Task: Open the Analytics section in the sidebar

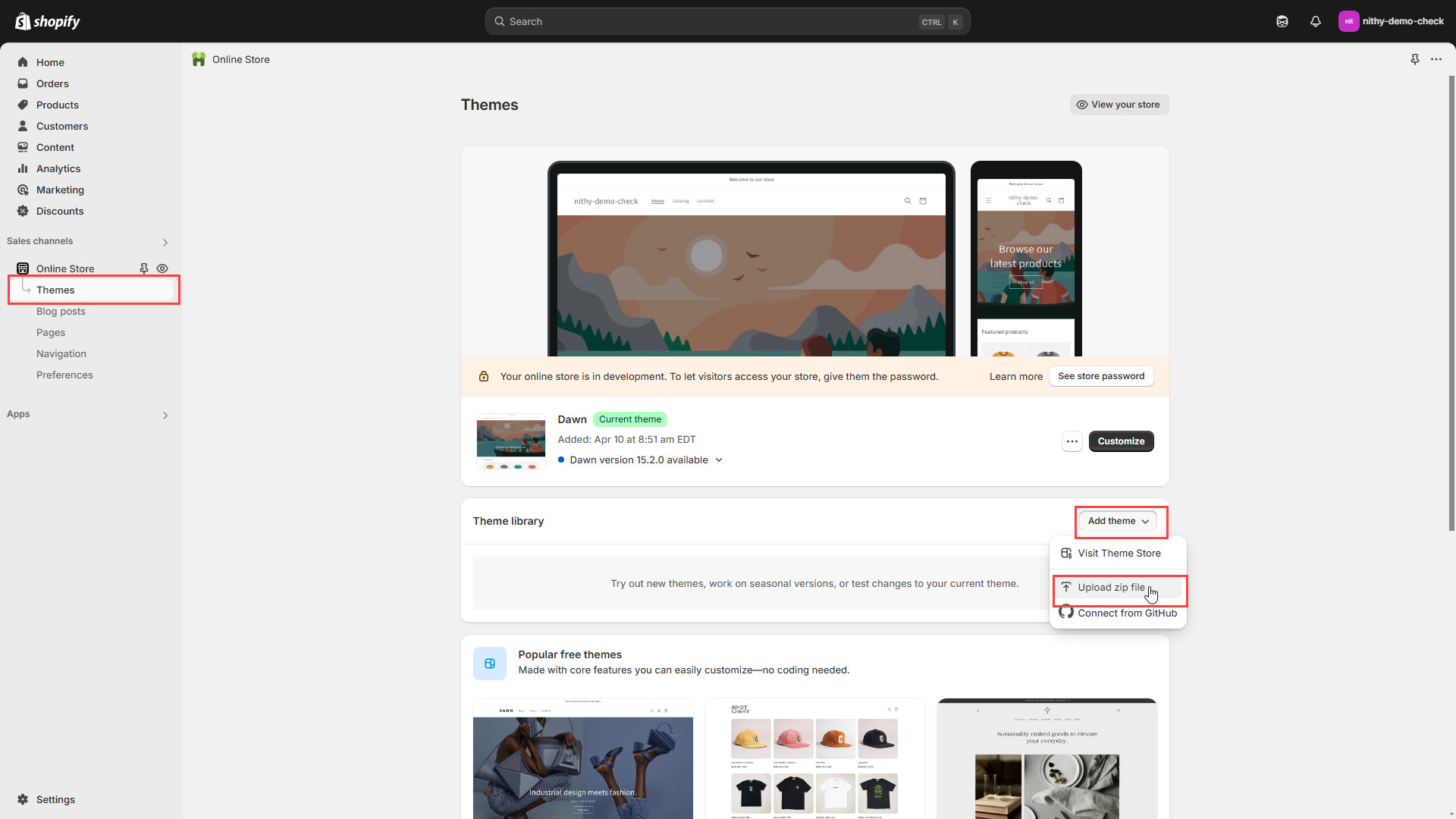Action: 58,168
